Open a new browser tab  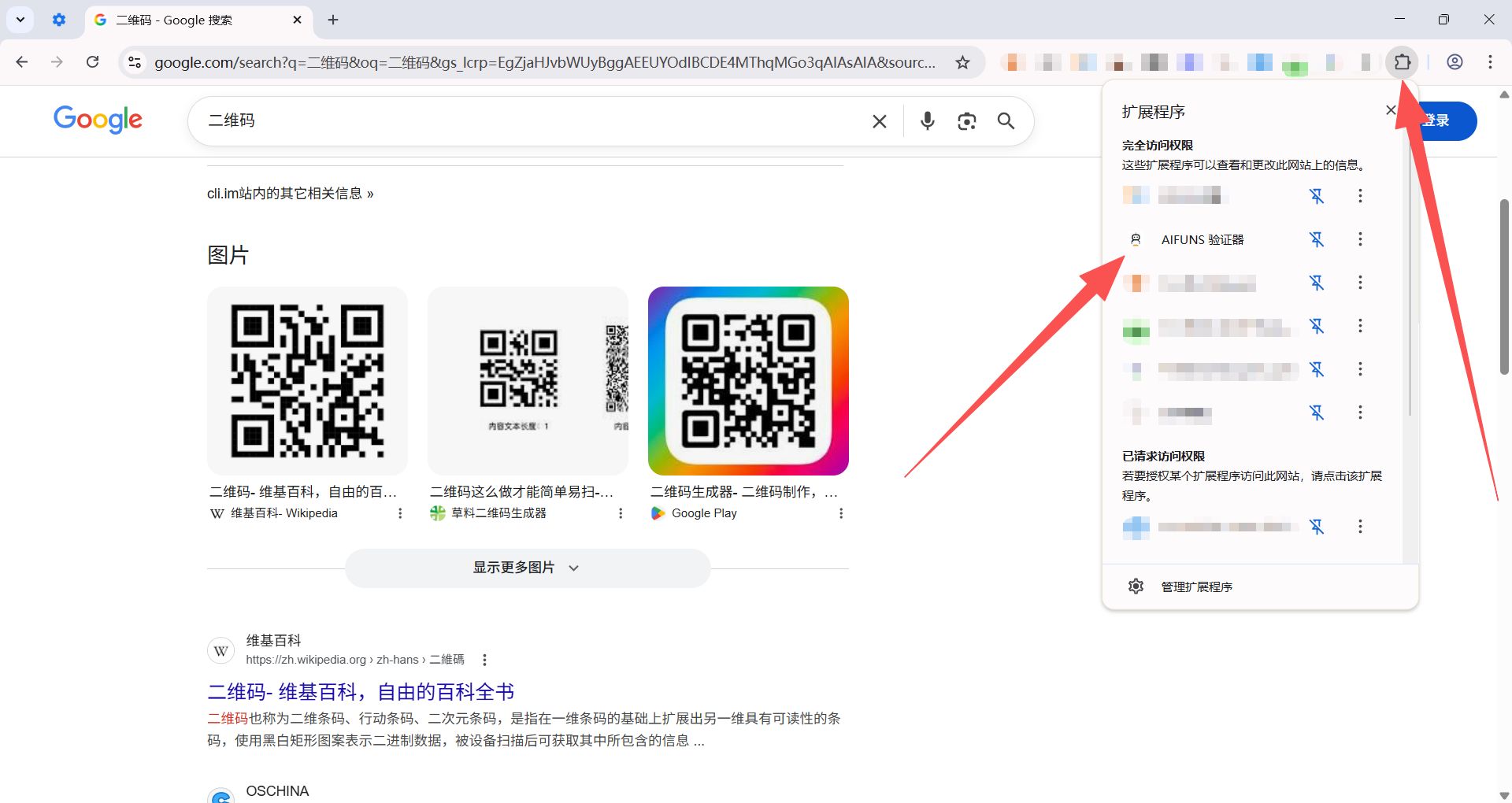[x=333, y=20]
